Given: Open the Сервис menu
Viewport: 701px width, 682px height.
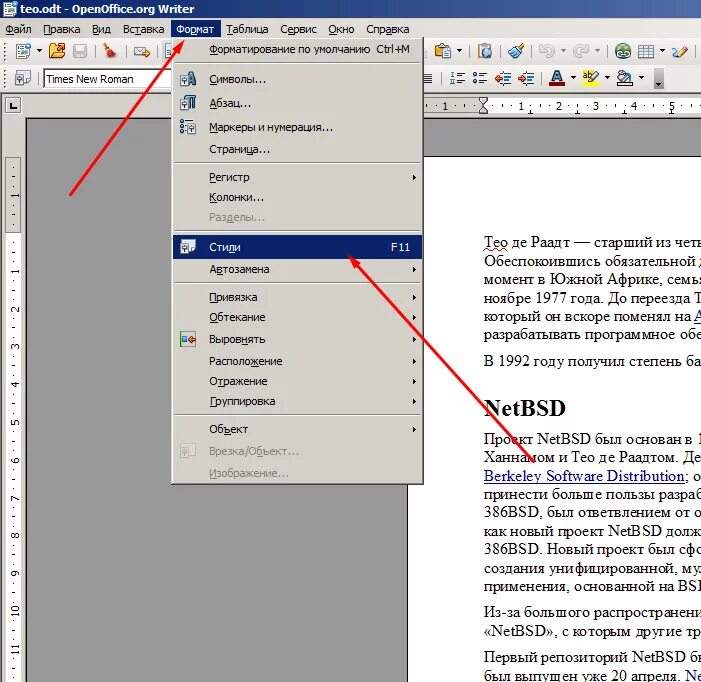Looking at the screenshot, I should (298, 29).
